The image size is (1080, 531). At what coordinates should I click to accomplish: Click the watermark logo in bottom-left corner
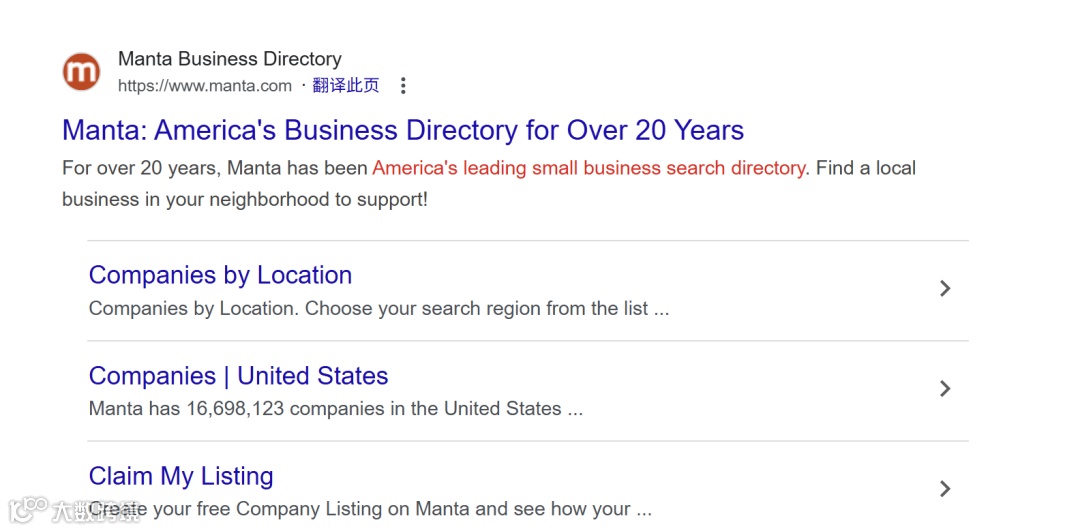coord(28,510)
